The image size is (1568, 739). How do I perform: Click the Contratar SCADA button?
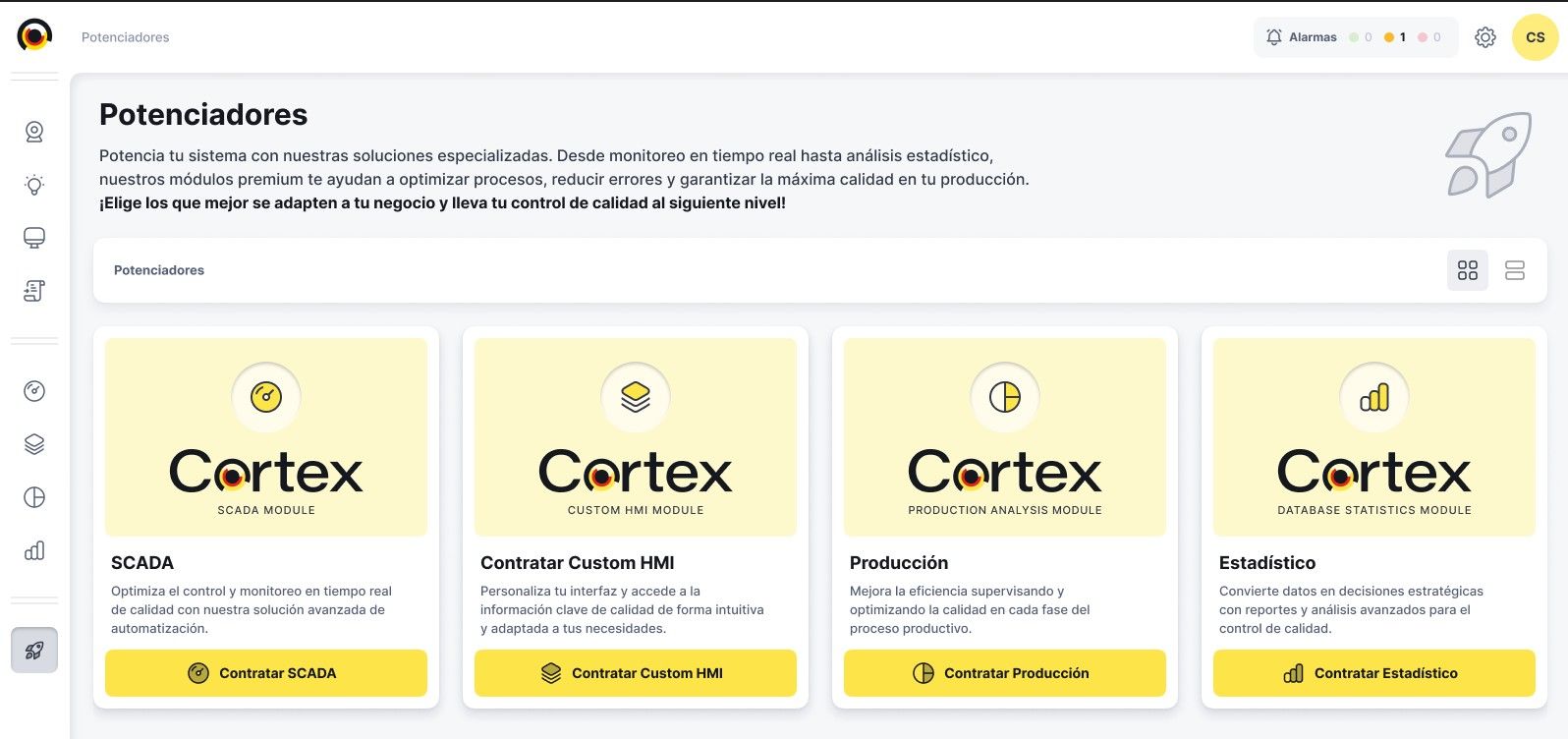265,673
